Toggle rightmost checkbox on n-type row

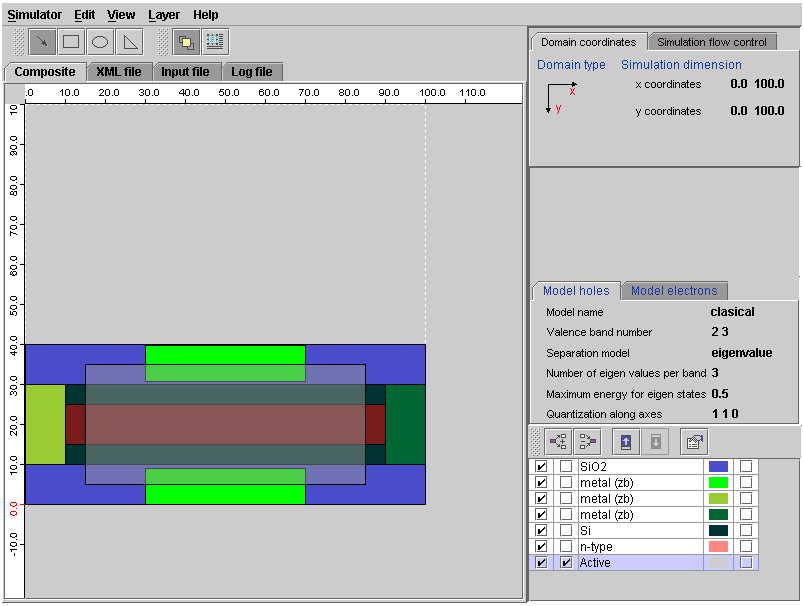coord(746,547)
